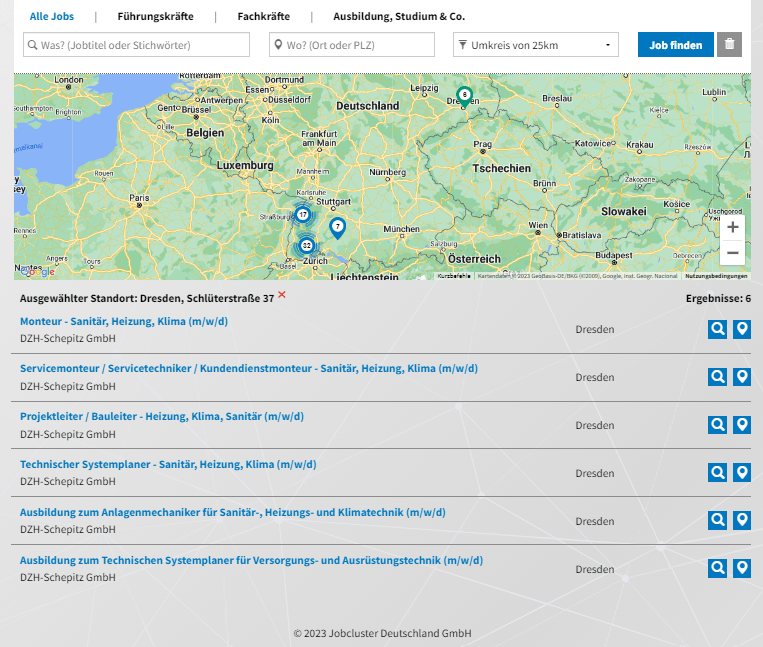763x647 pixels.
Task: Focus the Was? job title search field
Action: coord(136,45)
